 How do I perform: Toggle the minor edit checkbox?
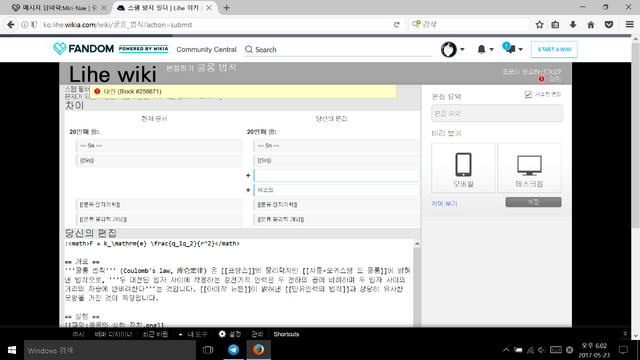tap(528, 94)
